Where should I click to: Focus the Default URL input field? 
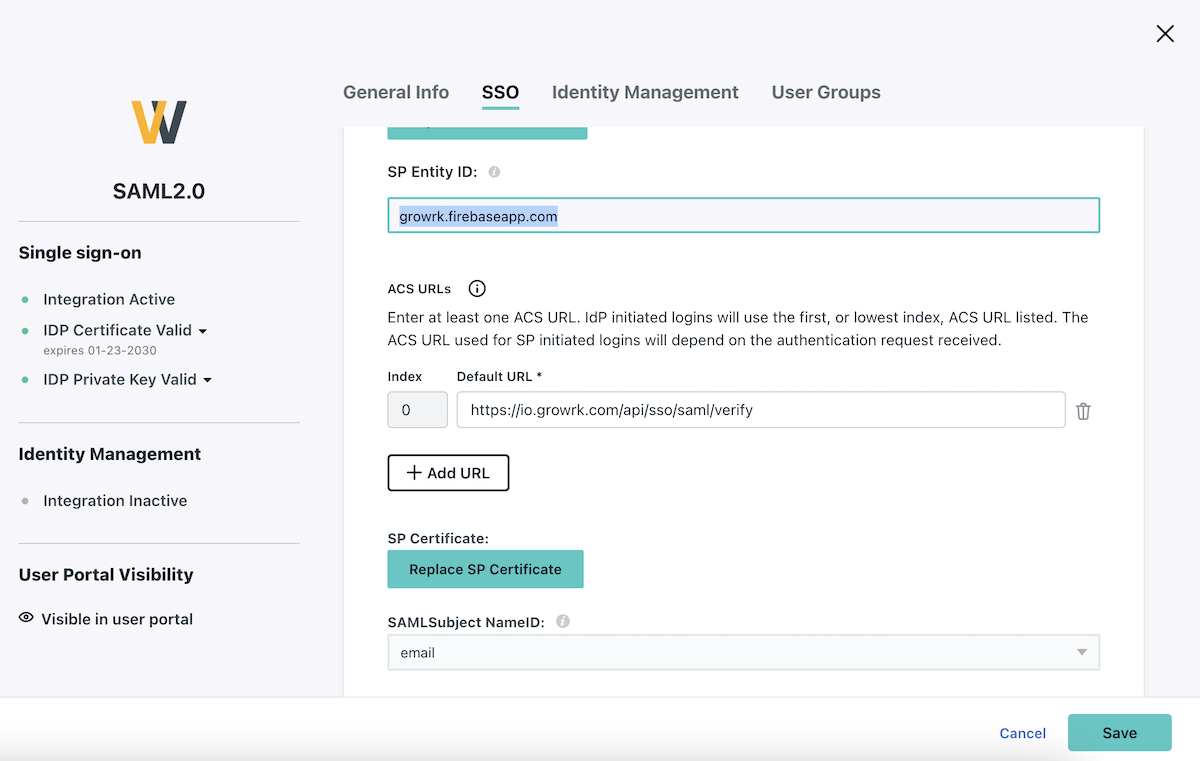pos(760,410)
